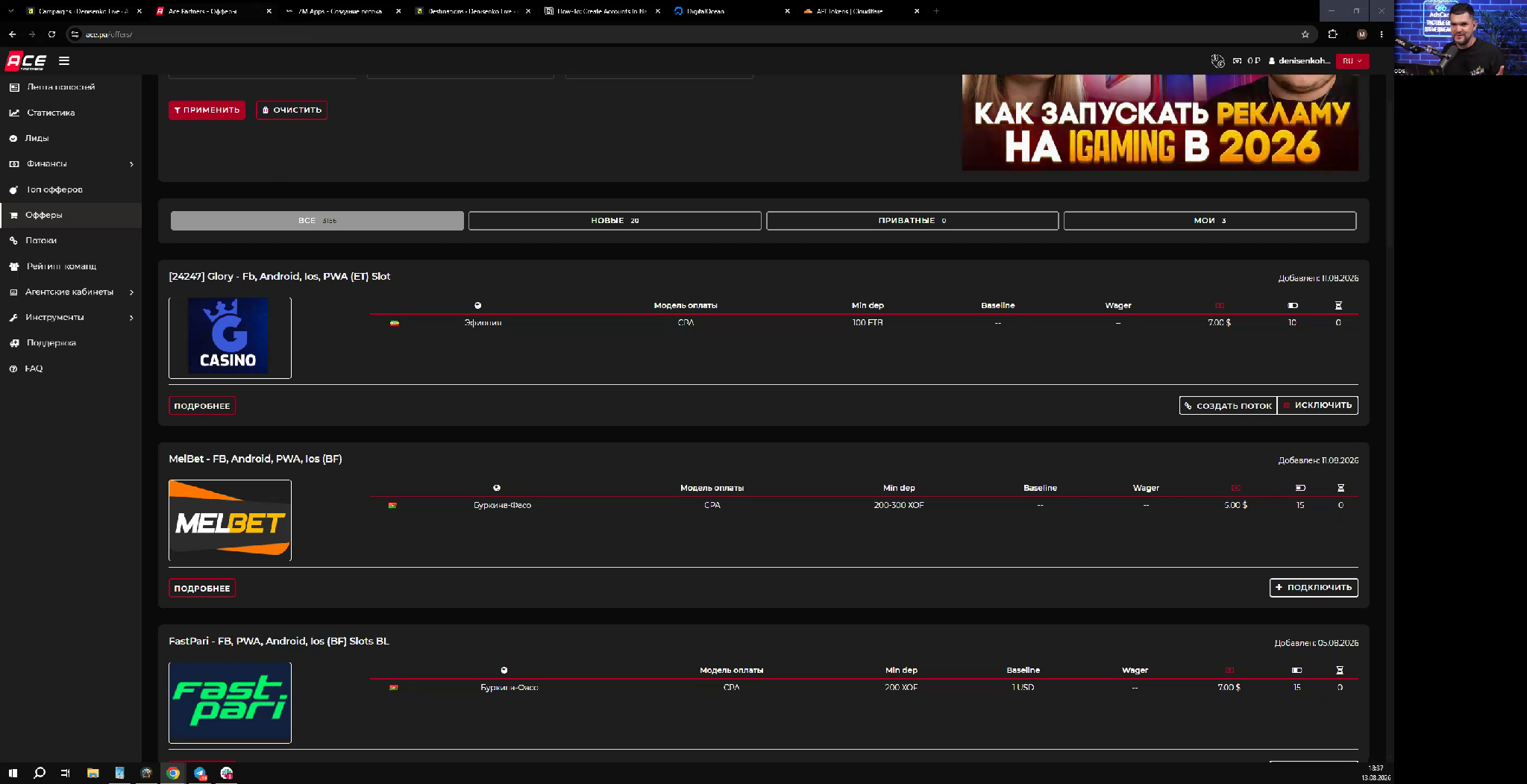Open ПОДРОБНЕЕ for the MelBet offer

[x=202, y=589]
